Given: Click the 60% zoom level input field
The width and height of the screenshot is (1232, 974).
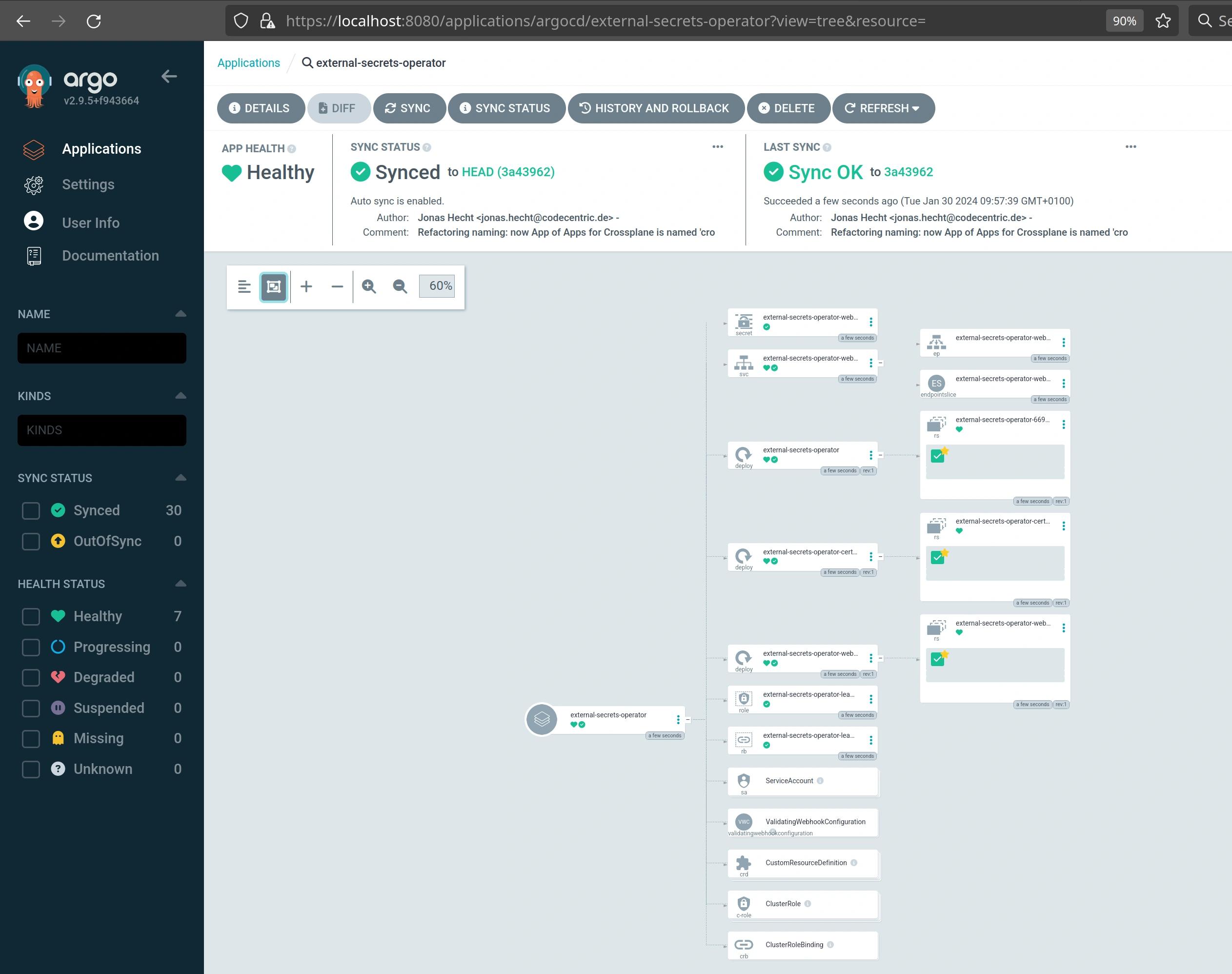Looking at the screenshot, I should click(437, 287).
